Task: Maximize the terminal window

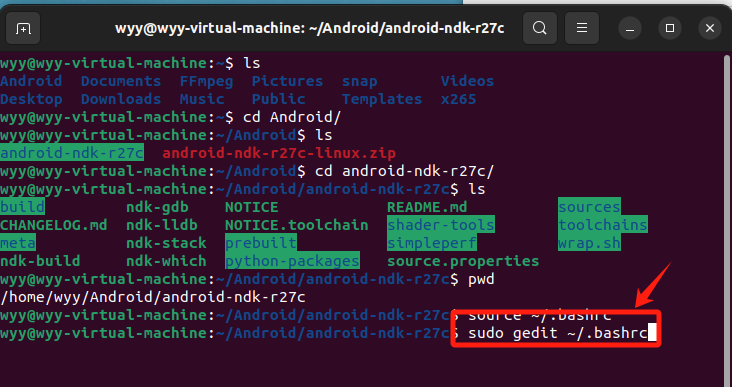Action: 670,29
